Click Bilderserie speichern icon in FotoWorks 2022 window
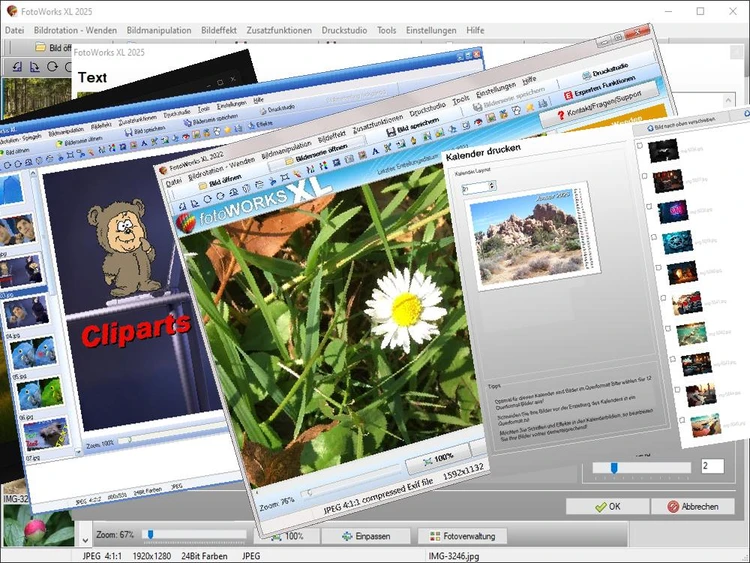The width and height of the screenshot is (750, 563). point(477,107)
